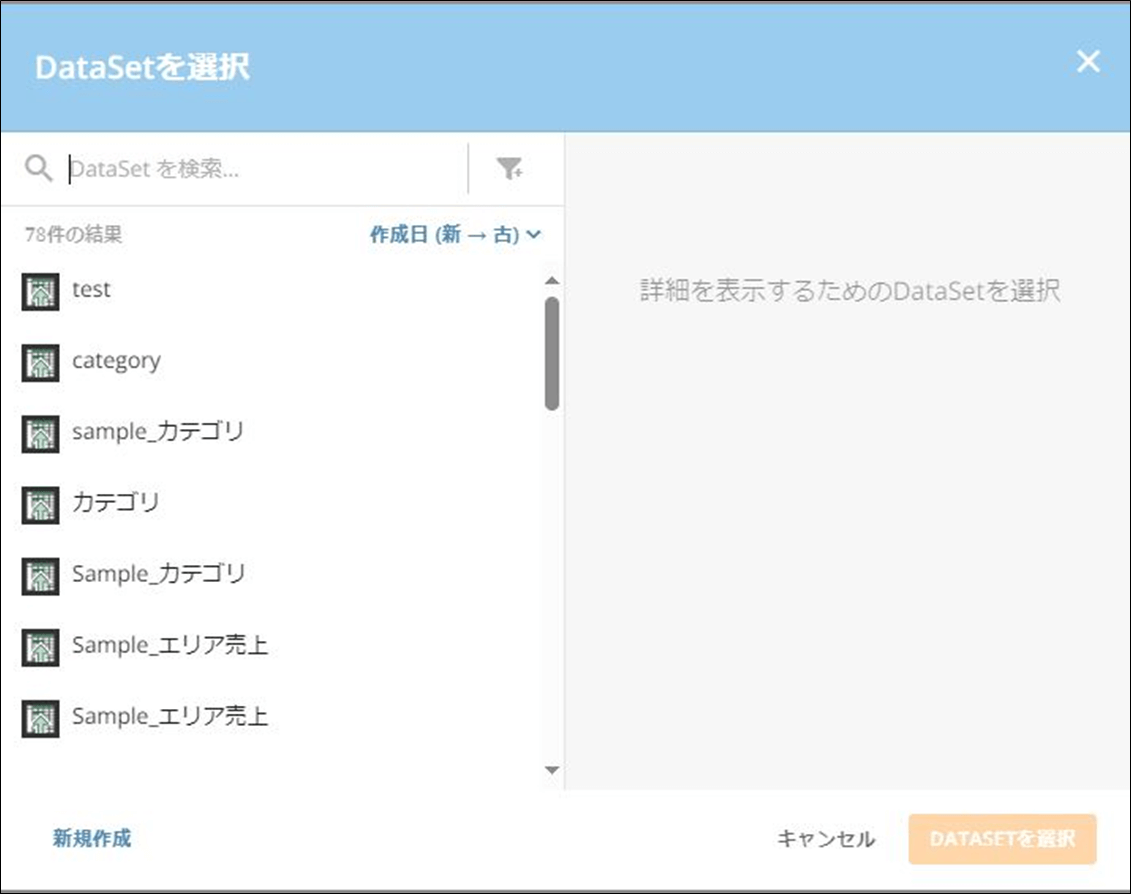Focus the DataSet を検索 search field
Image resolution: width=1131 pixels, height=894 pixels.
click(267, 169)
